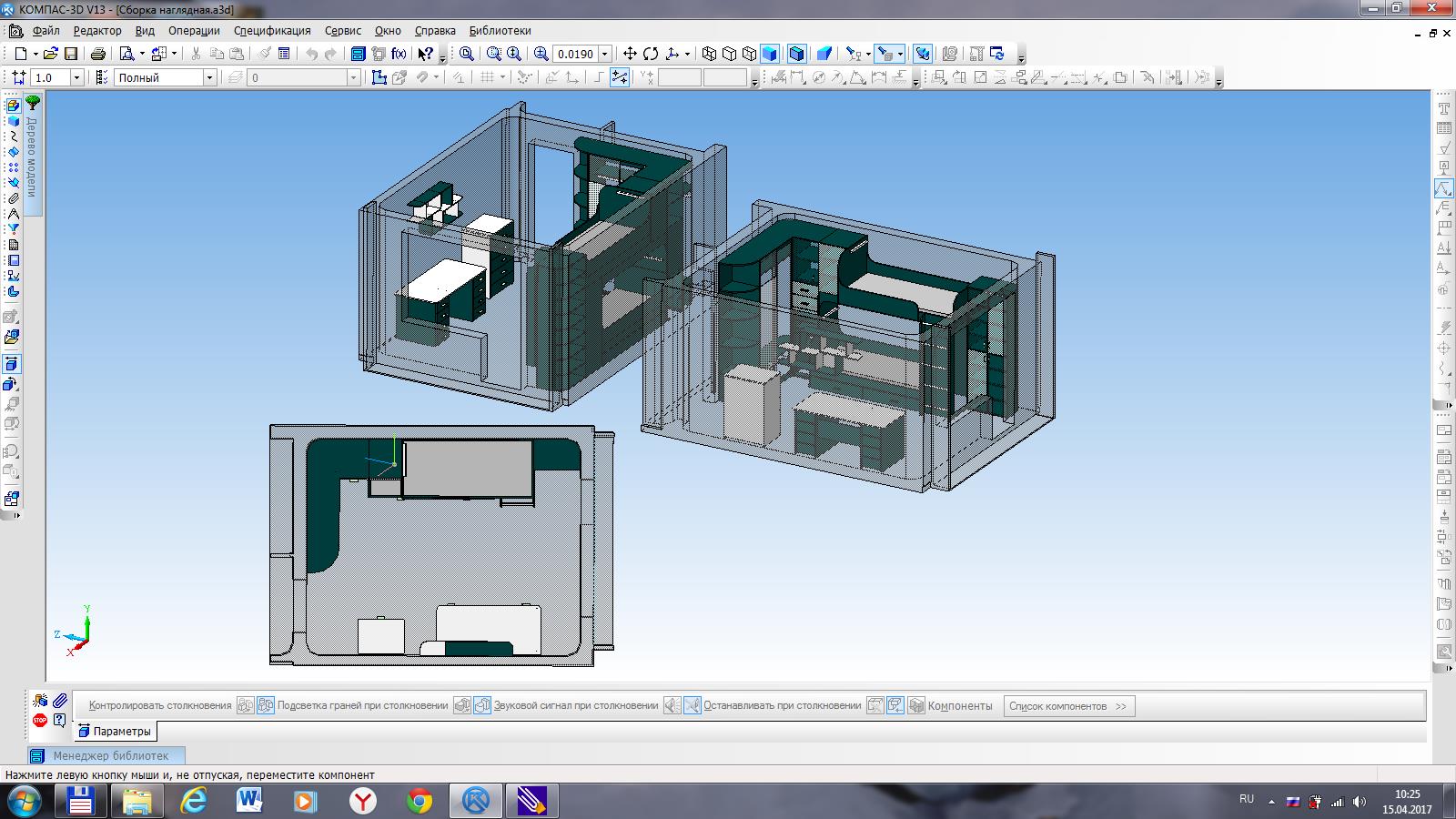Image resolution: width=1456 pixels, height=819 pixels.
Task: Activate the Pan view tool
Action: point(630,54)
